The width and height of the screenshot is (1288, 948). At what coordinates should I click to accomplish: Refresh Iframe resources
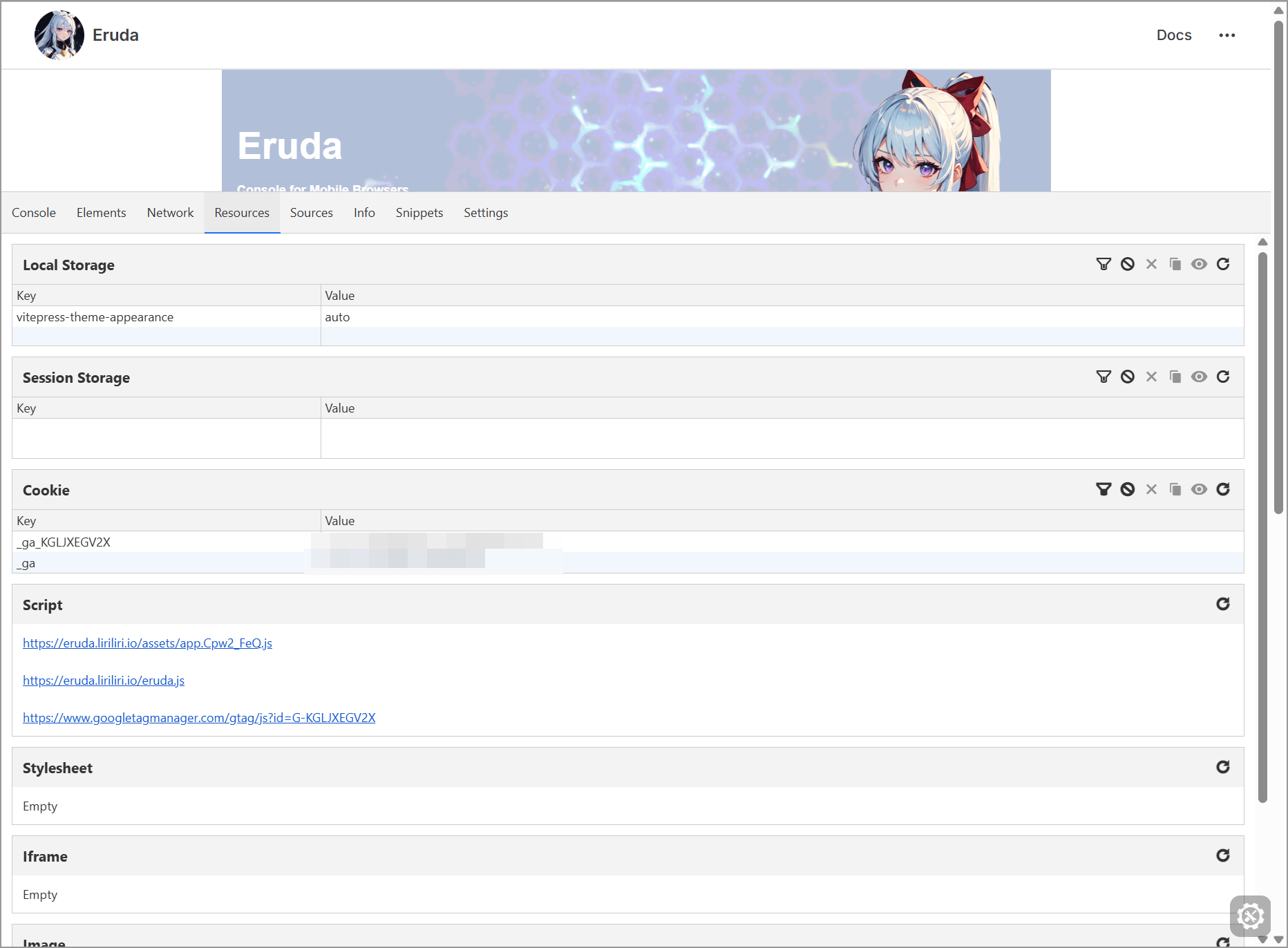1223,855
